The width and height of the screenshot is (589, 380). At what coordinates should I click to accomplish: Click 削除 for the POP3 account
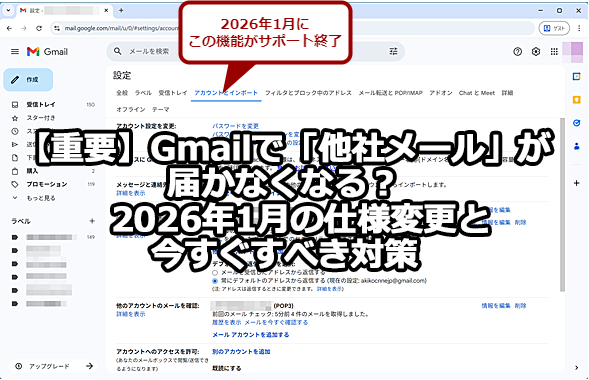point(521,306)
